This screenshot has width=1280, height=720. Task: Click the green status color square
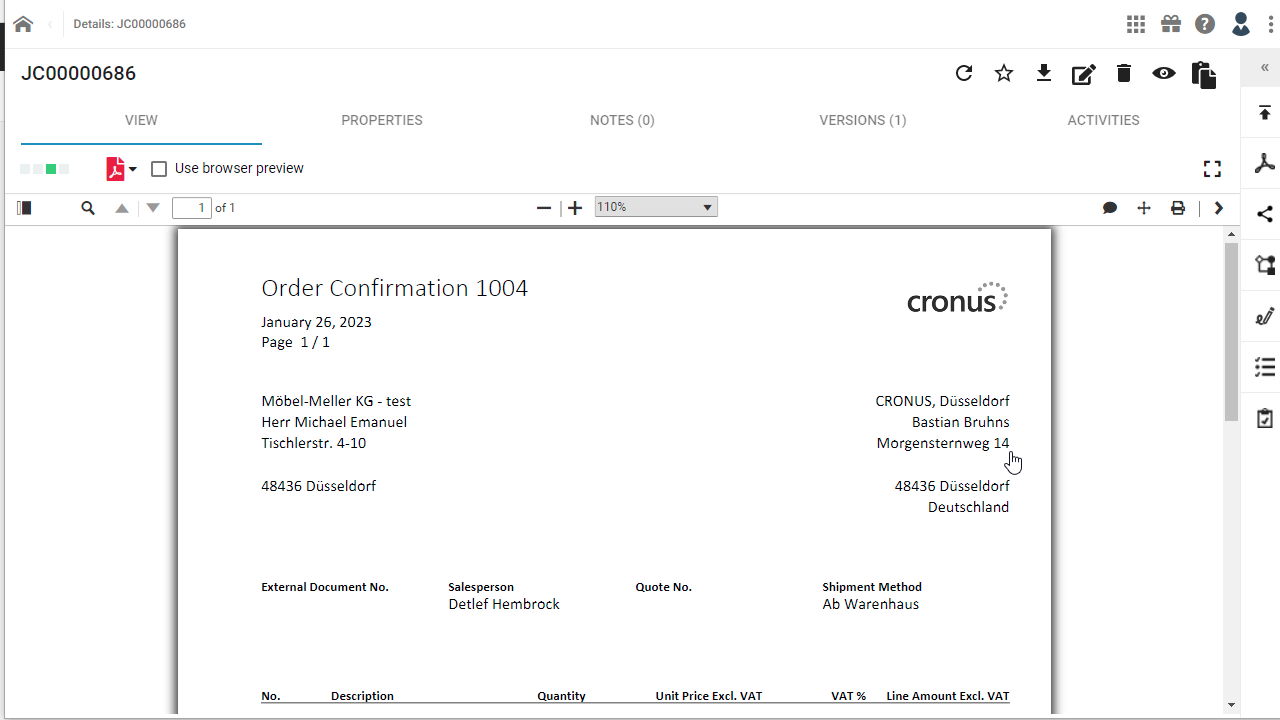click(x=51, y=169)
